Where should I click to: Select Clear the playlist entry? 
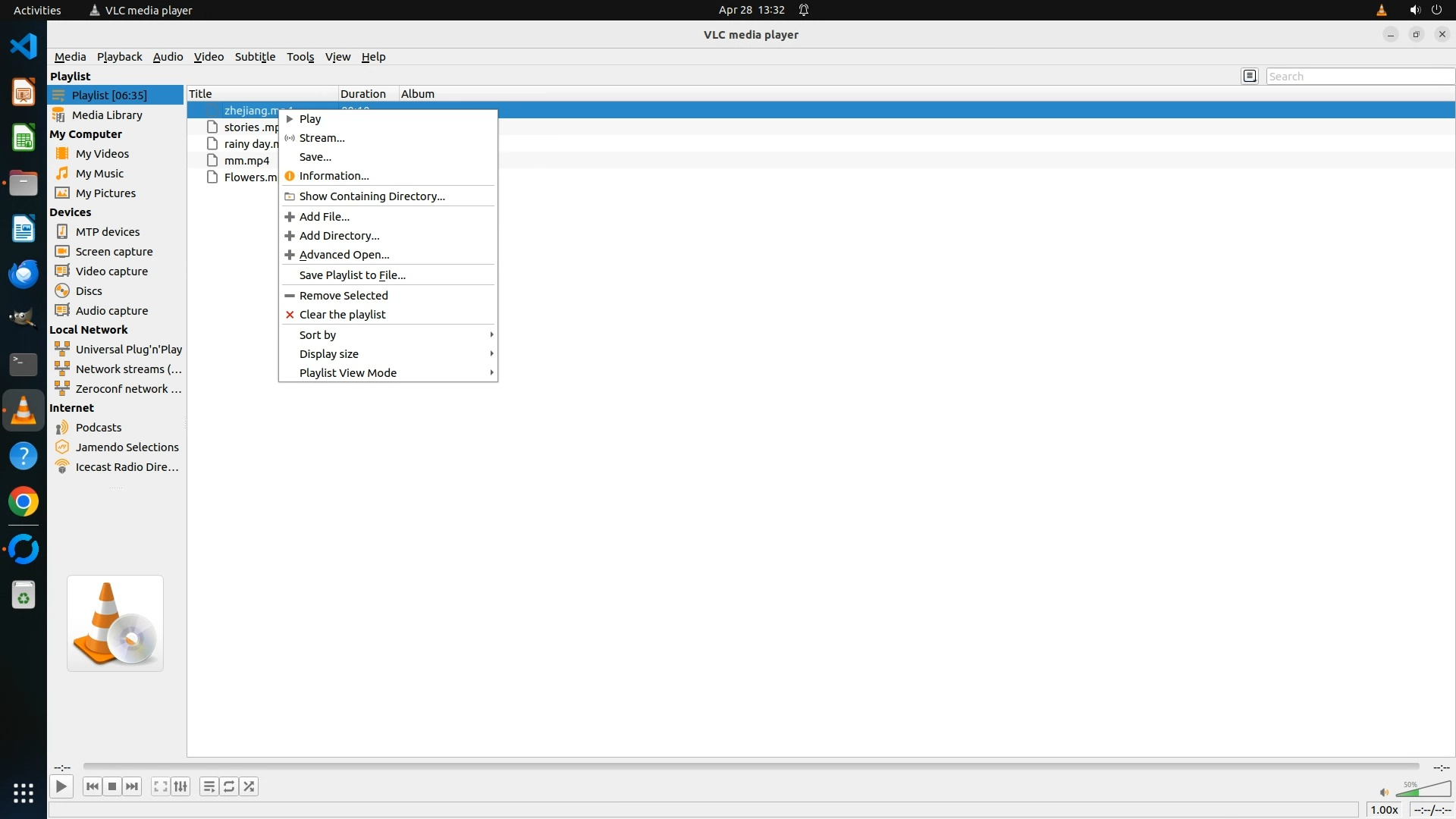click(342, 314)
